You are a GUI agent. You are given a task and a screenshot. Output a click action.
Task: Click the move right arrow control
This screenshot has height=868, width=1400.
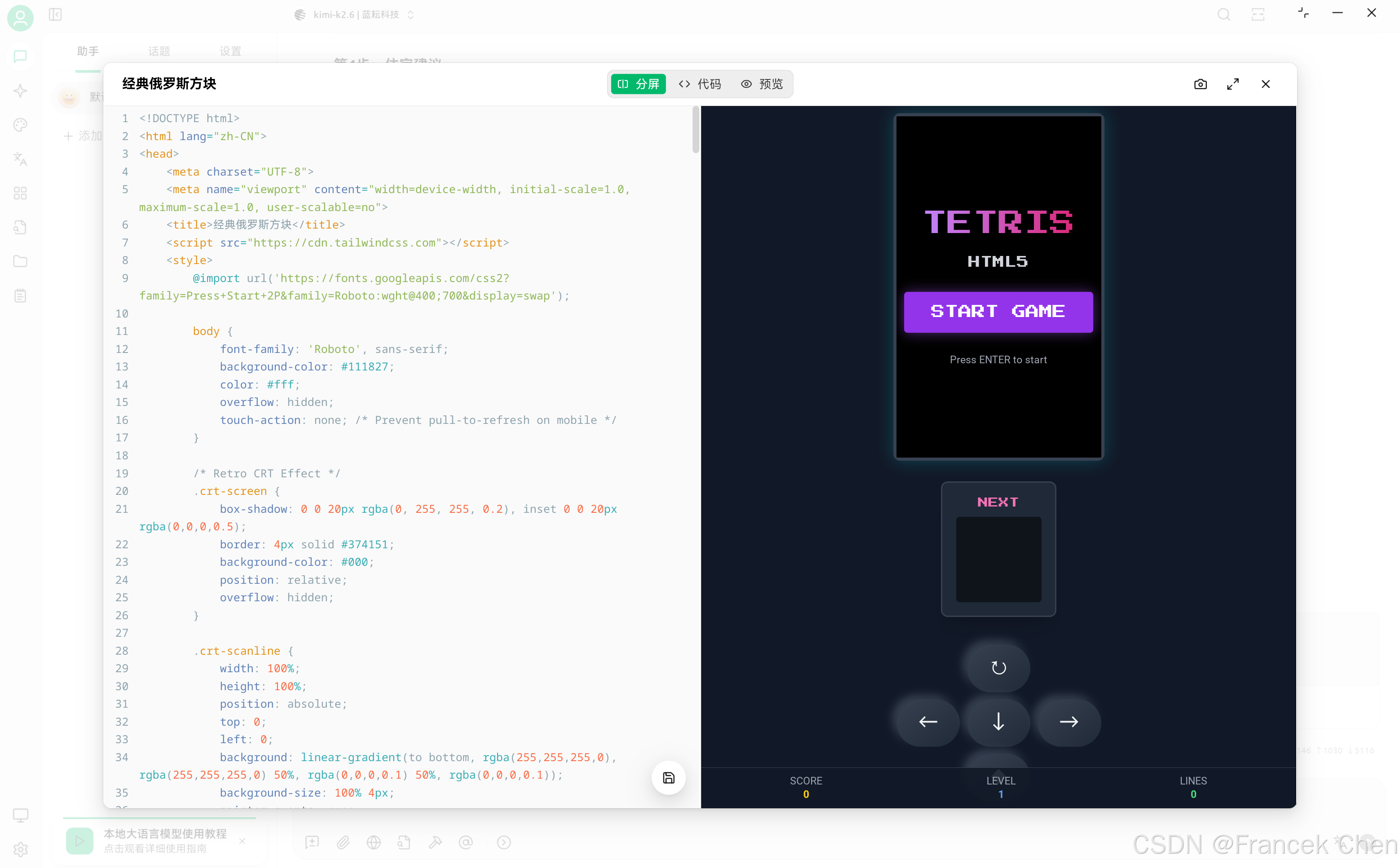point(1069,722)
